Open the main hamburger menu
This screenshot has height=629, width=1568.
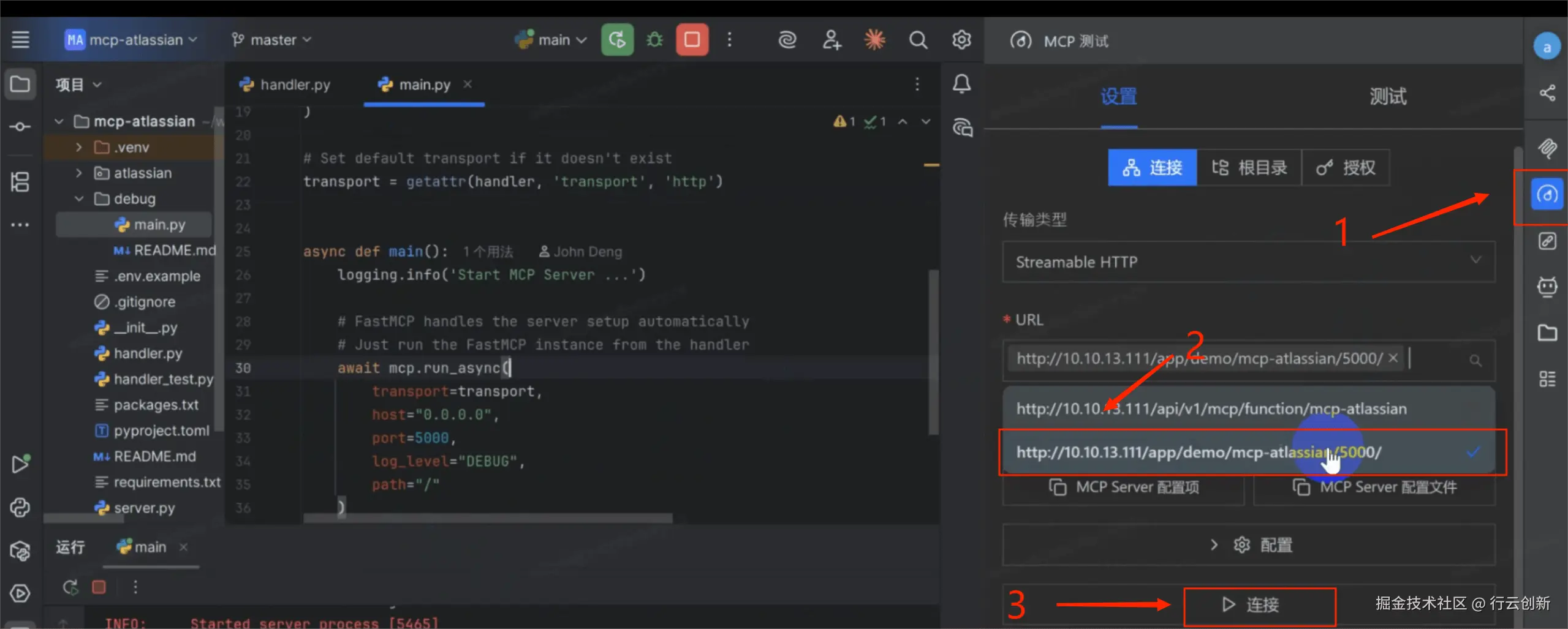click(21, 40)
